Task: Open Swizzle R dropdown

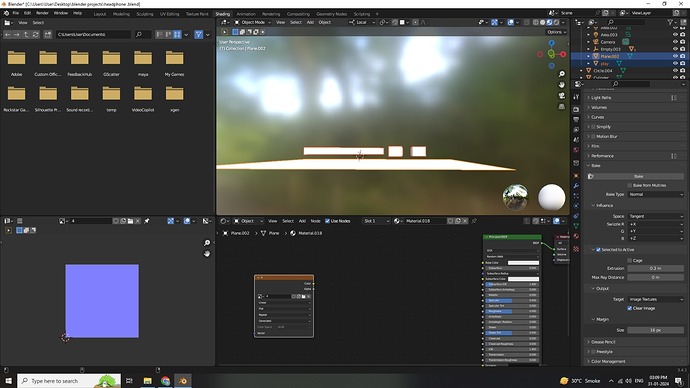Action: (x=656, y=224)
